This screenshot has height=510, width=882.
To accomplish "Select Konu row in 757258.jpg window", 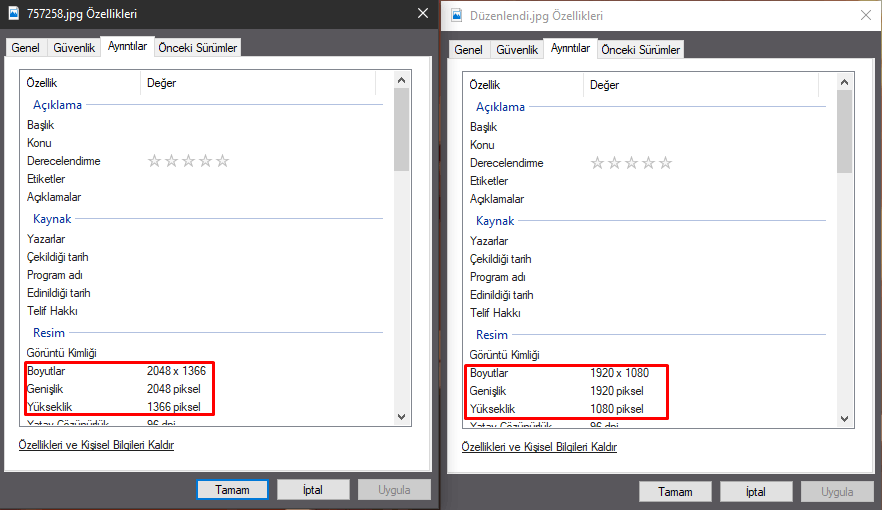I will pos(205,143).
